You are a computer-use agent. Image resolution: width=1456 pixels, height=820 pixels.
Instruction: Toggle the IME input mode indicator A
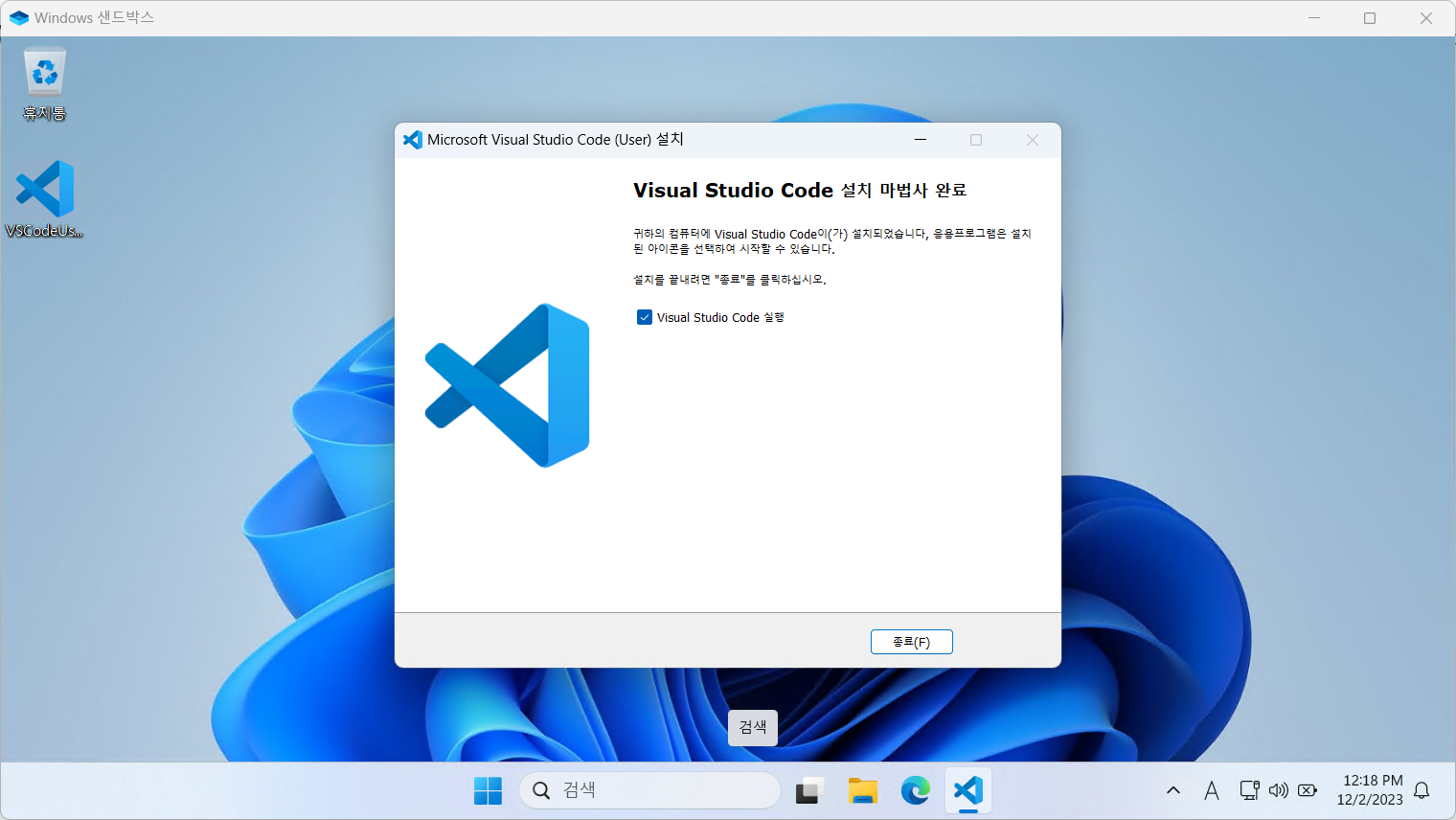coord(1212,790)
